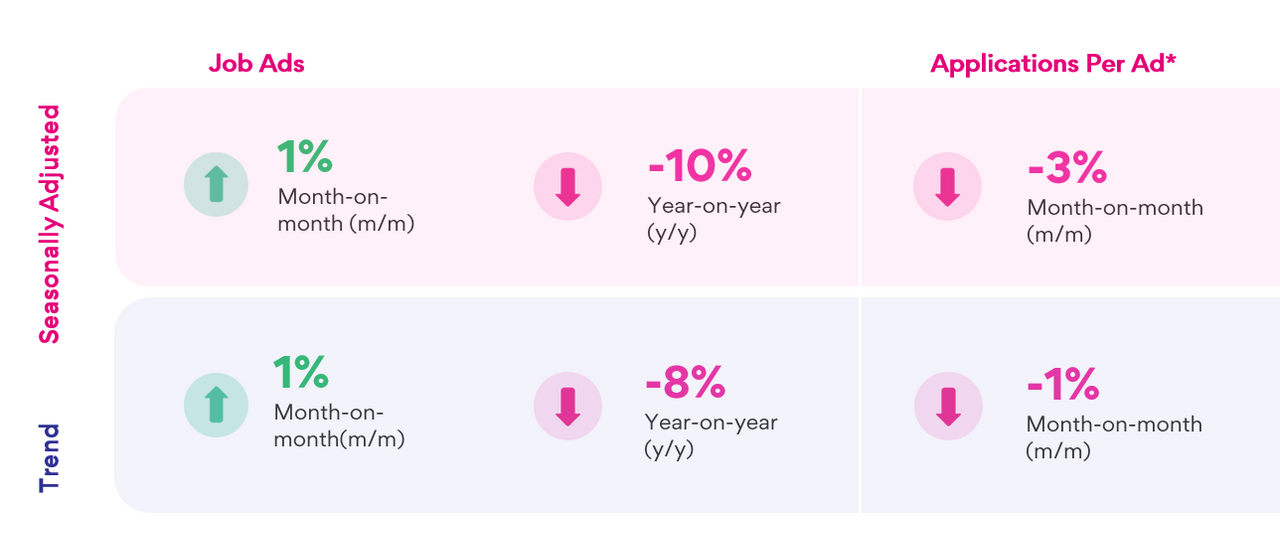This screenshot has height=541, width=1280.
Task: Select the Applications Per Ad* heading
Action: pos(1055,63)
